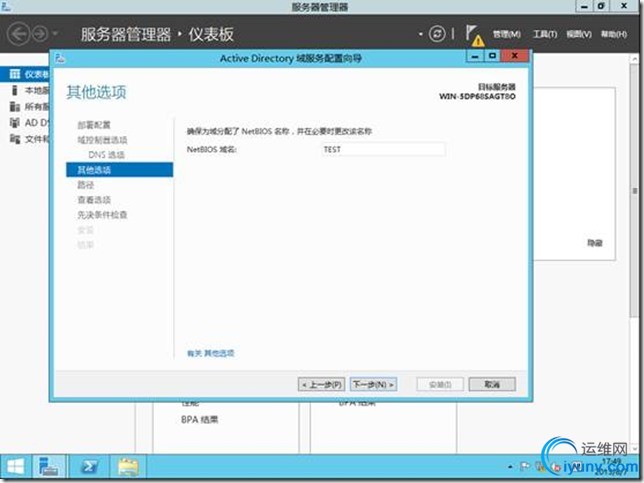Image resolution: width=644 pixels, height=483 pixels.
Task: Click the 上一步(P) previous button
Action: pyautogui.click(x=322, y=385)
